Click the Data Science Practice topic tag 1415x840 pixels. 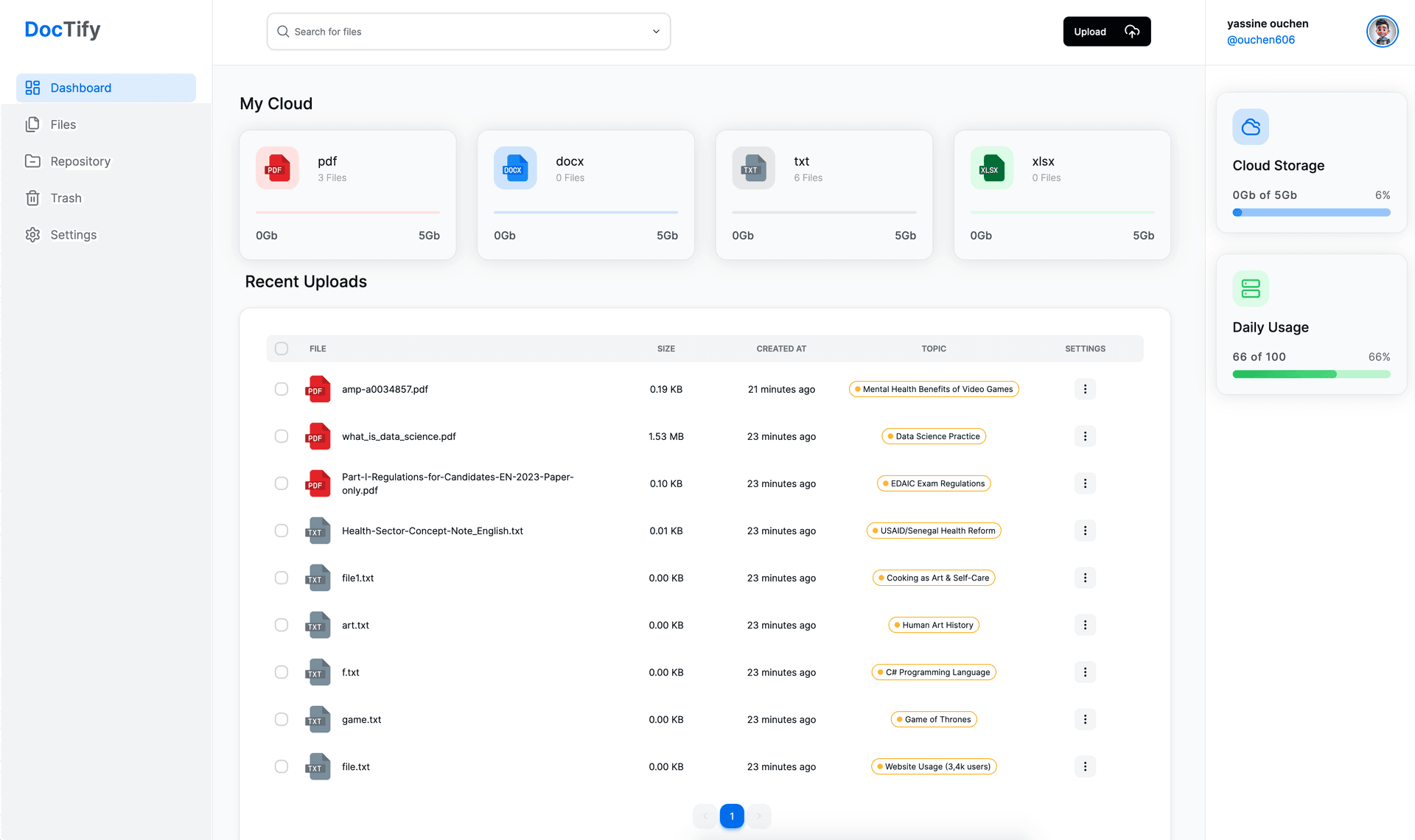pyautogui.click(x=934, y=436)
